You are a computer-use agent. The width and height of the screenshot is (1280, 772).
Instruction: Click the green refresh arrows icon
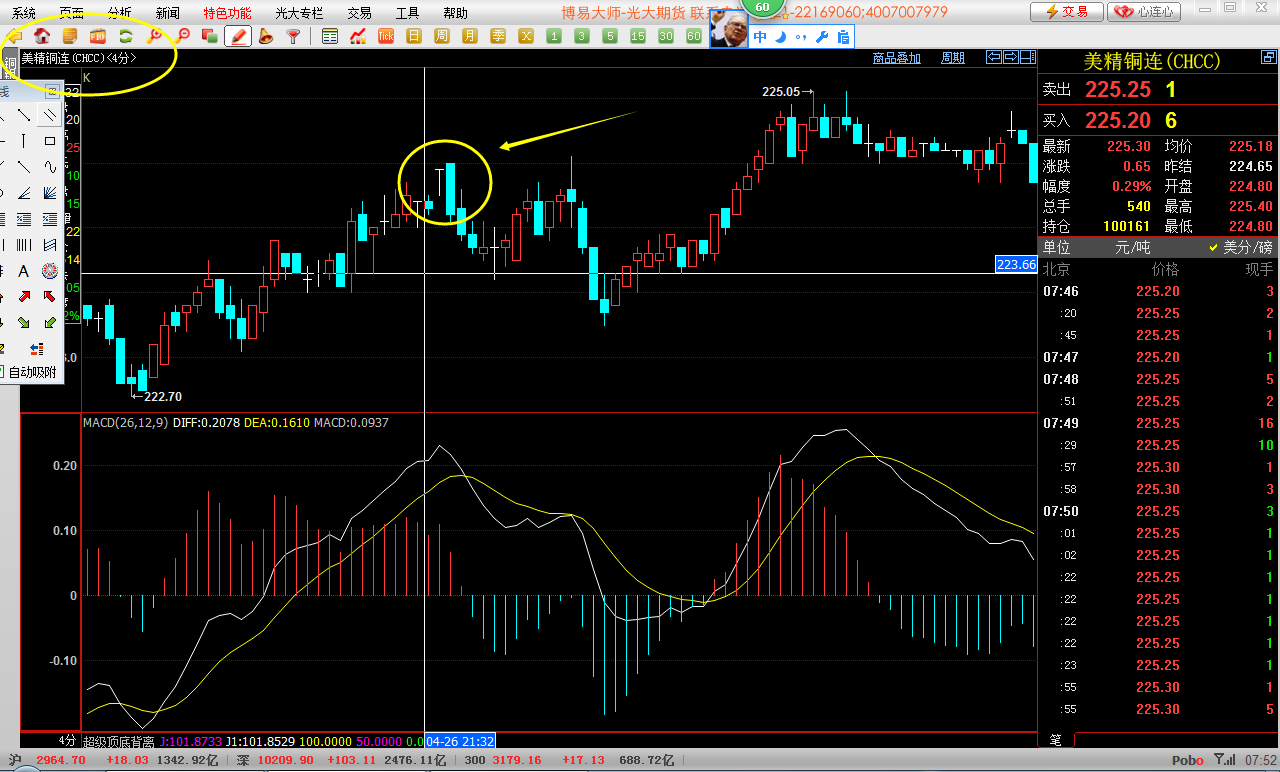(x=126, y=36)
